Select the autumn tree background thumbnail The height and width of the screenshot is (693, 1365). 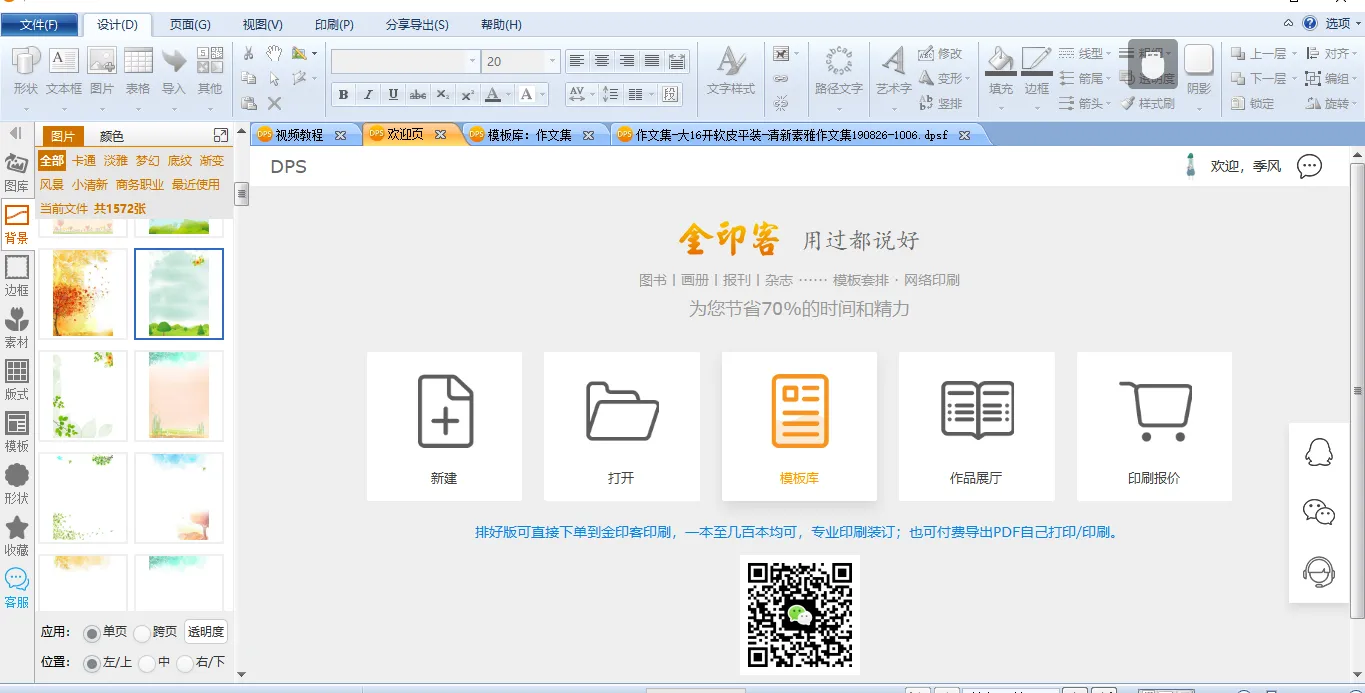pyautogui.click(x=83, y=294)
